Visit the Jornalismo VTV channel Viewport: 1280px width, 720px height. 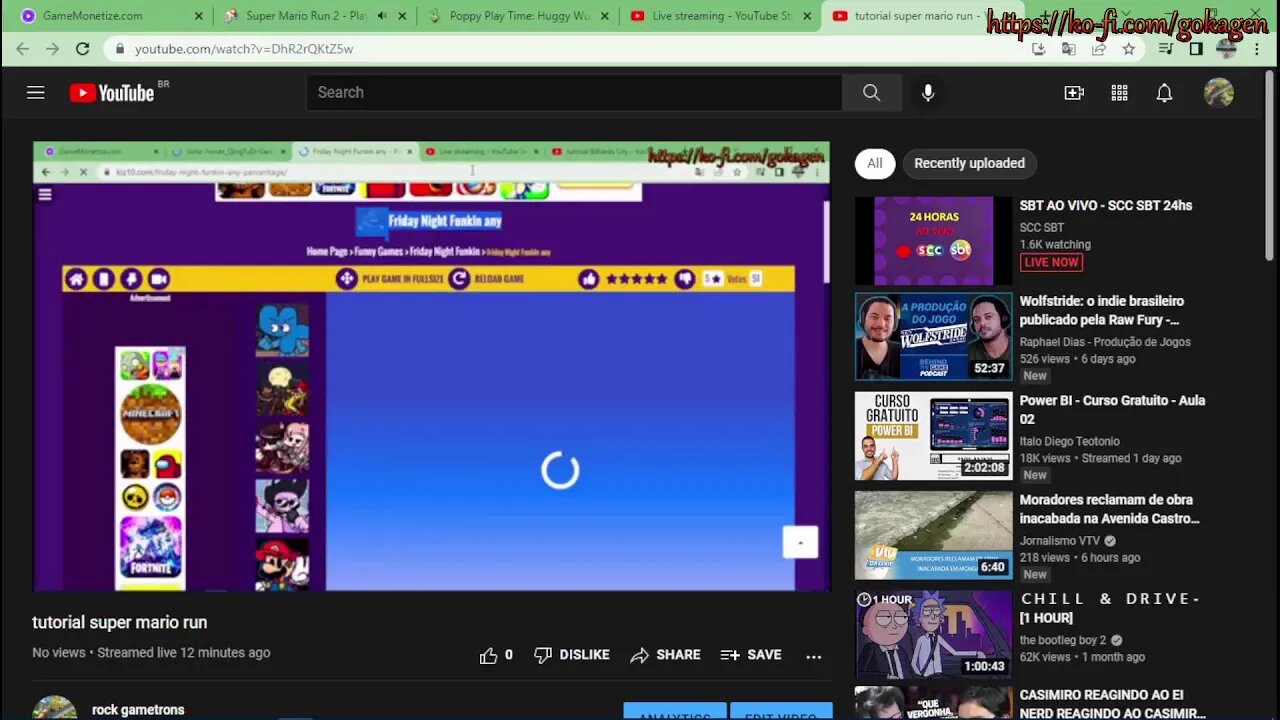click(x=1060, y=541)
